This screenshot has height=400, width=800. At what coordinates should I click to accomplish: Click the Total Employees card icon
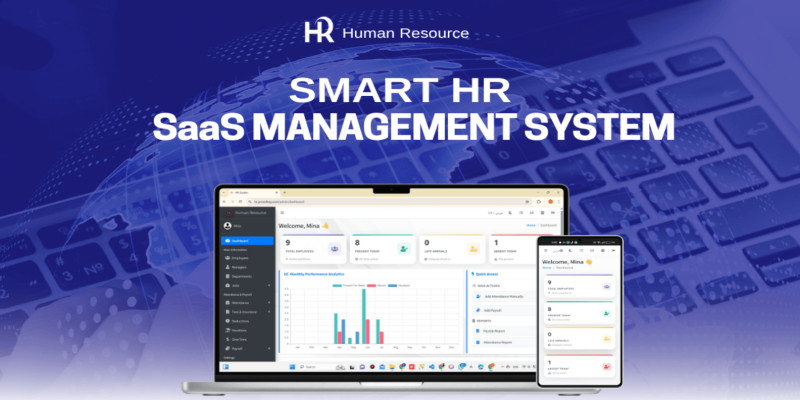pyautogui.click(x=332, y=250)
